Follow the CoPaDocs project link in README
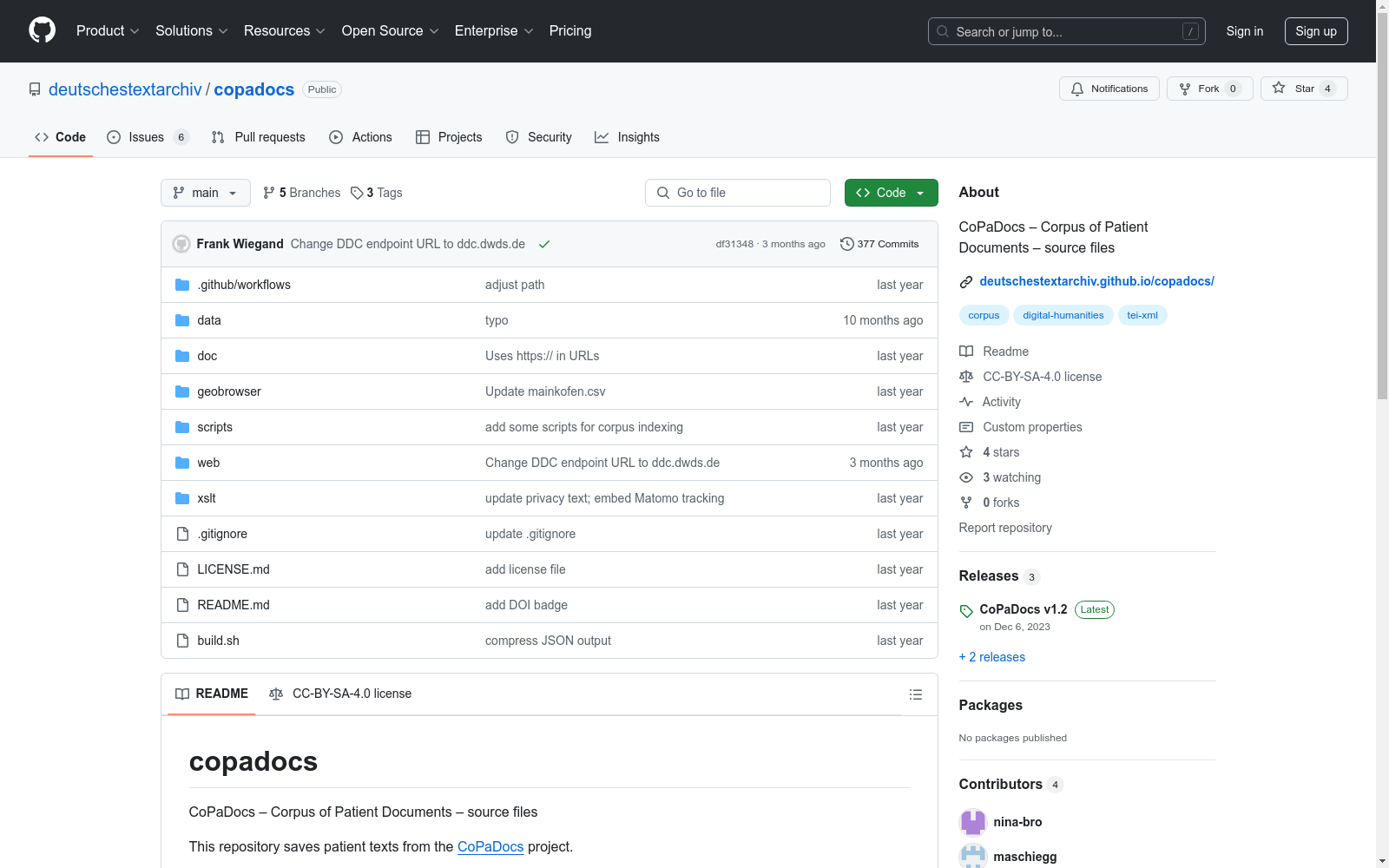Viewport: 1389px width, 868px height. pos(490,846)
